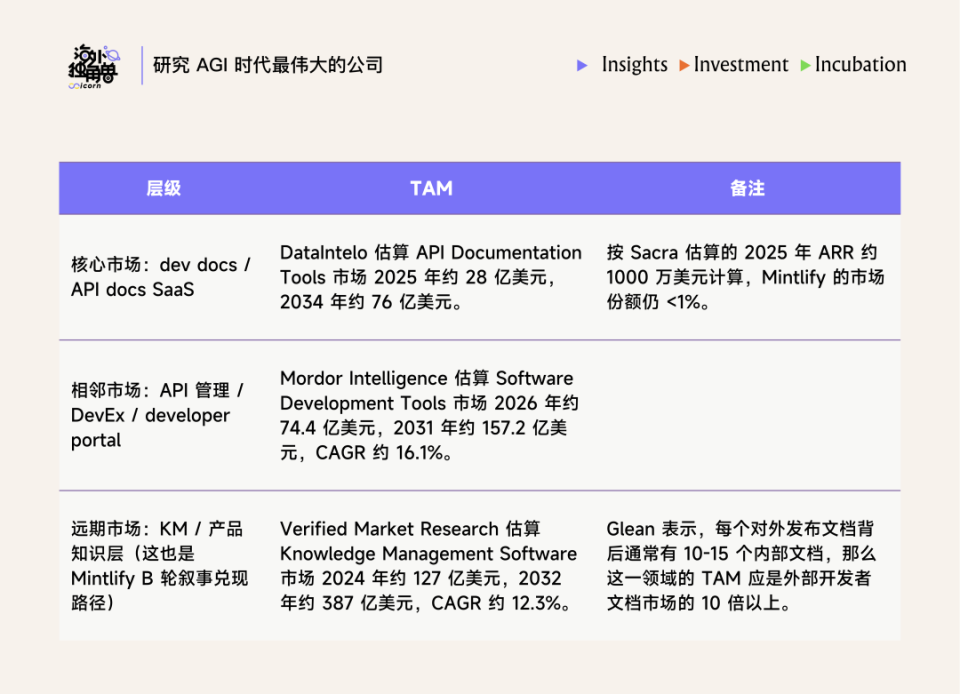Viewport: 960px width, 694px height.
Task: Select the DataIntelo API Documentation Tools cell
Action: pos(430,277)
